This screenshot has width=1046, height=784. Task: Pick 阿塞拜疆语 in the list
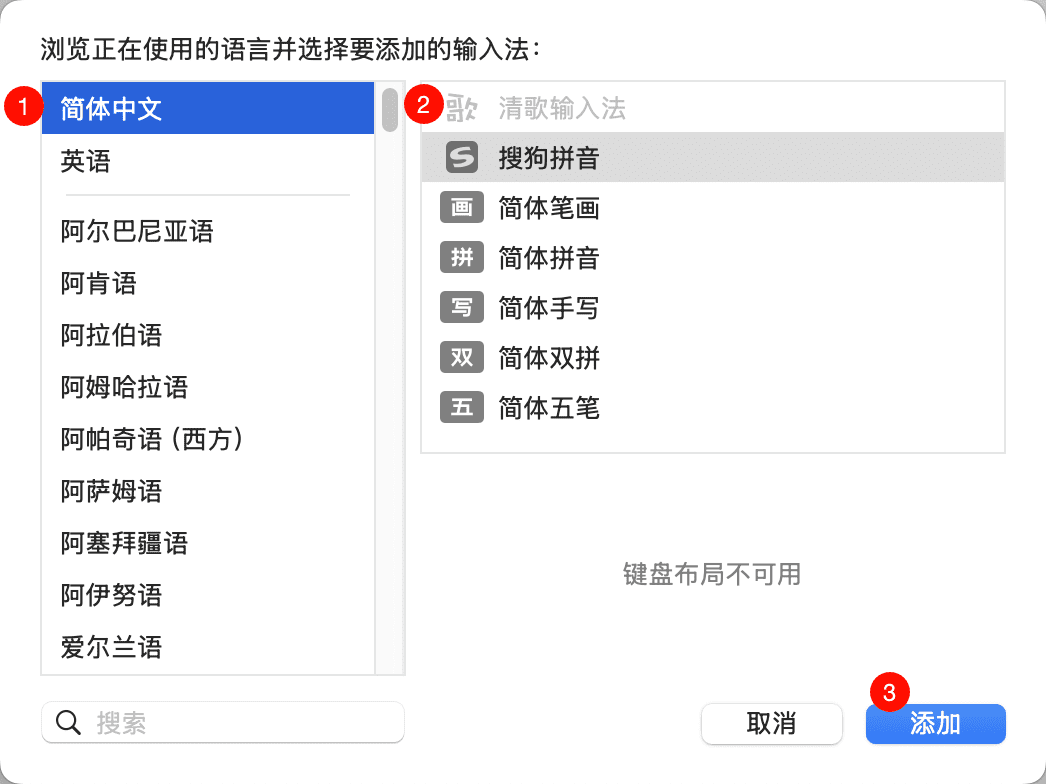tap(124, 543)
